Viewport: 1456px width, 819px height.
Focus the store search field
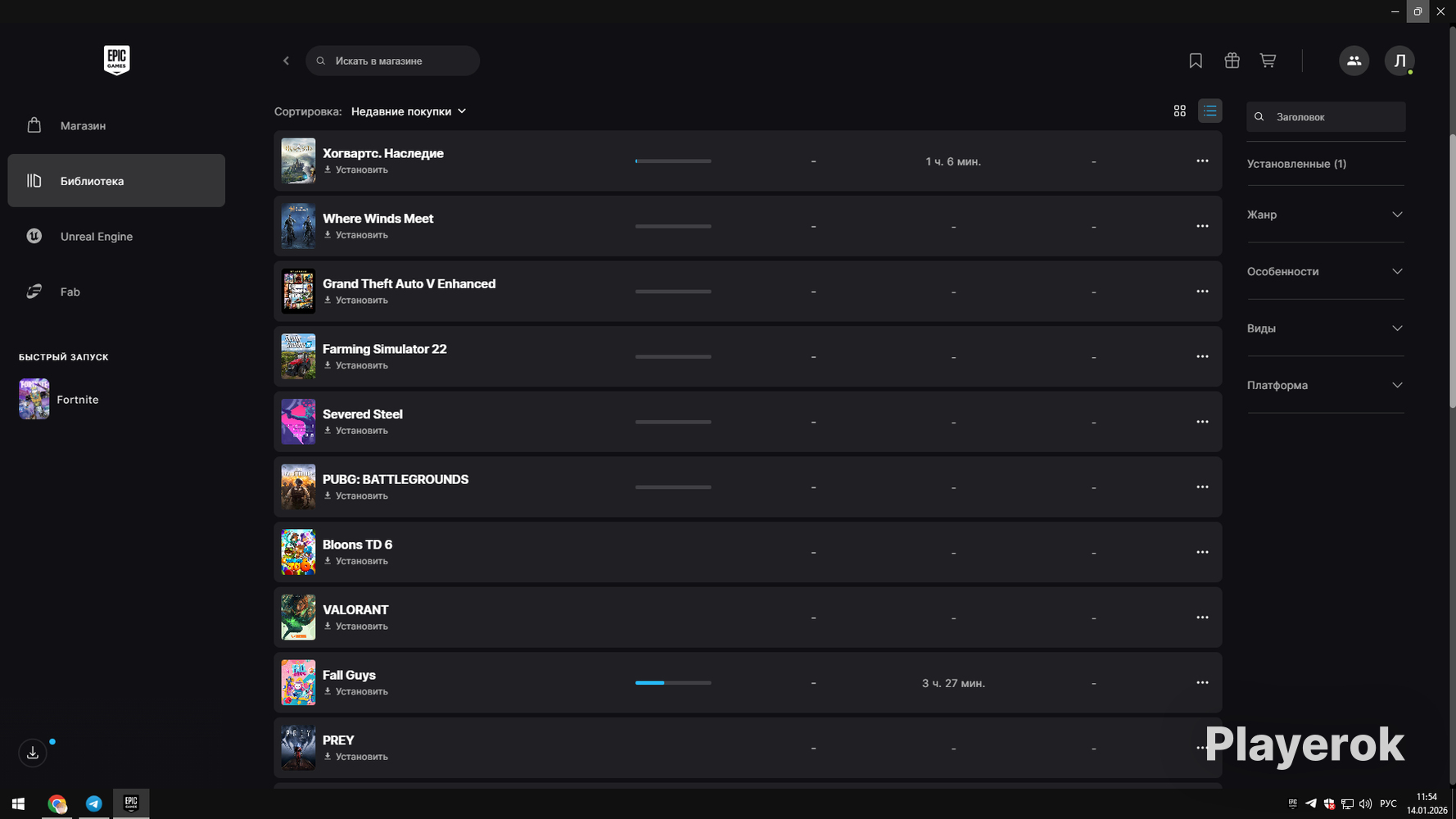click(393, 61)
